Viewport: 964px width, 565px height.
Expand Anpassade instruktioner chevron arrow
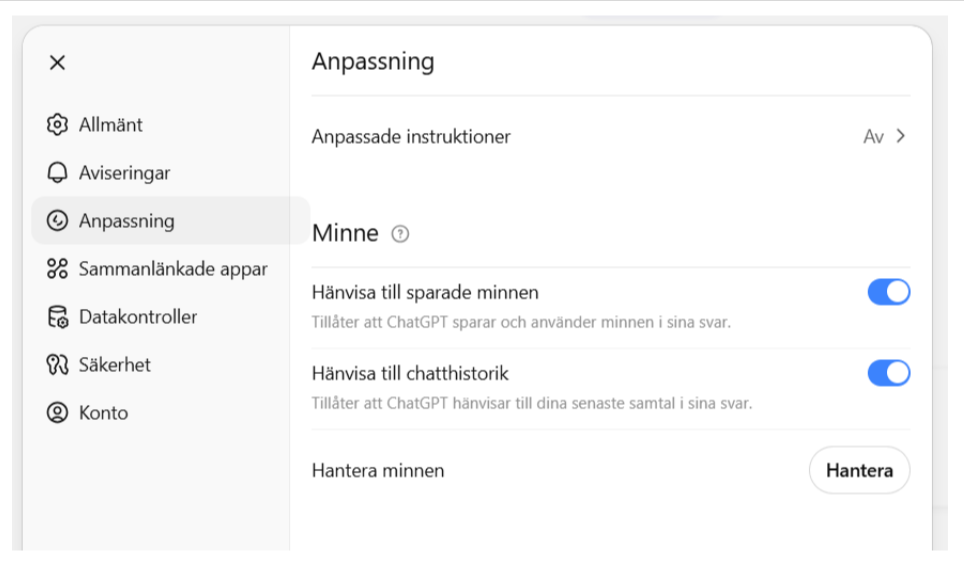(x=901, y=136)
